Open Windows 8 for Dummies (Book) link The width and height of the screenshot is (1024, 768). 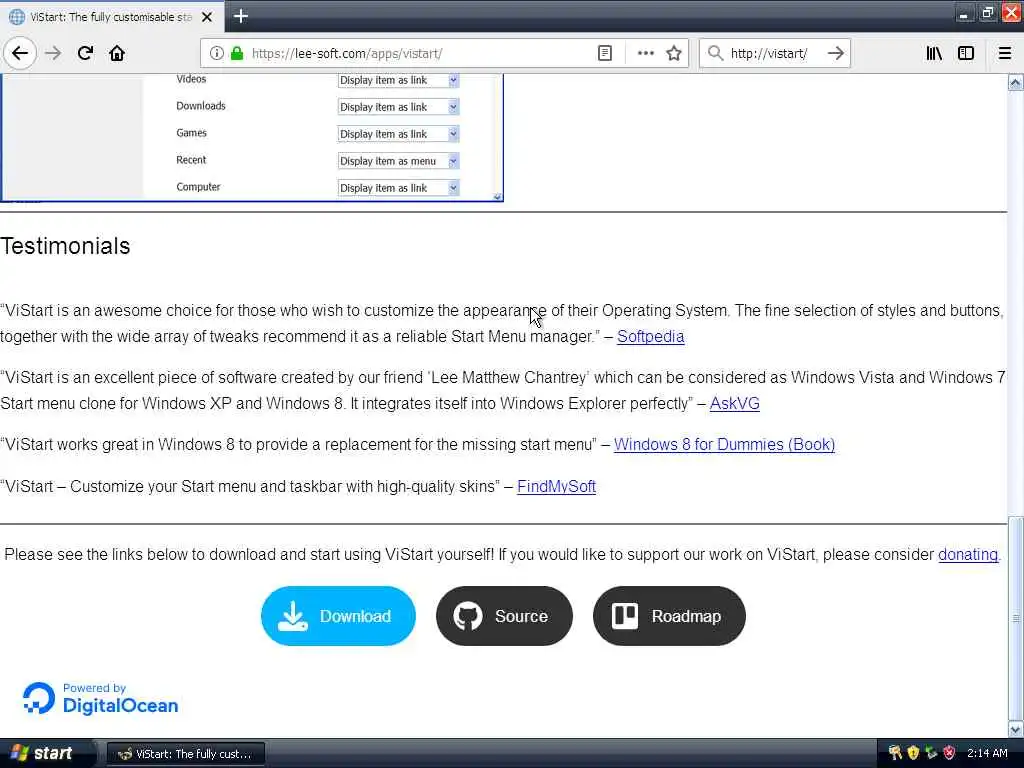pos(724,444)
